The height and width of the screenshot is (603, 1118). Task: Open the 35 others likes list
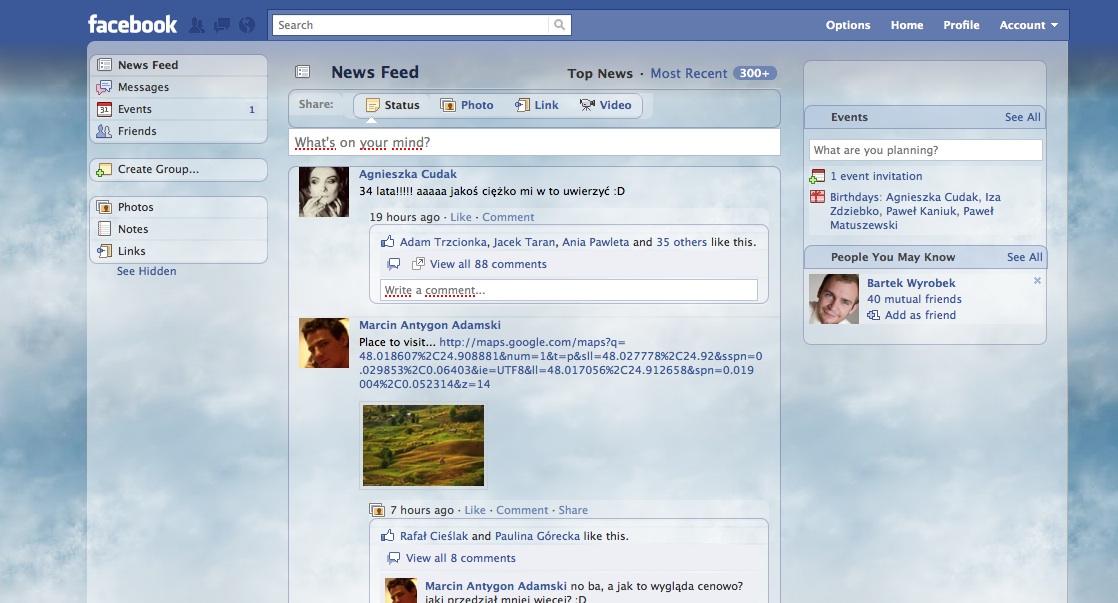682,242
